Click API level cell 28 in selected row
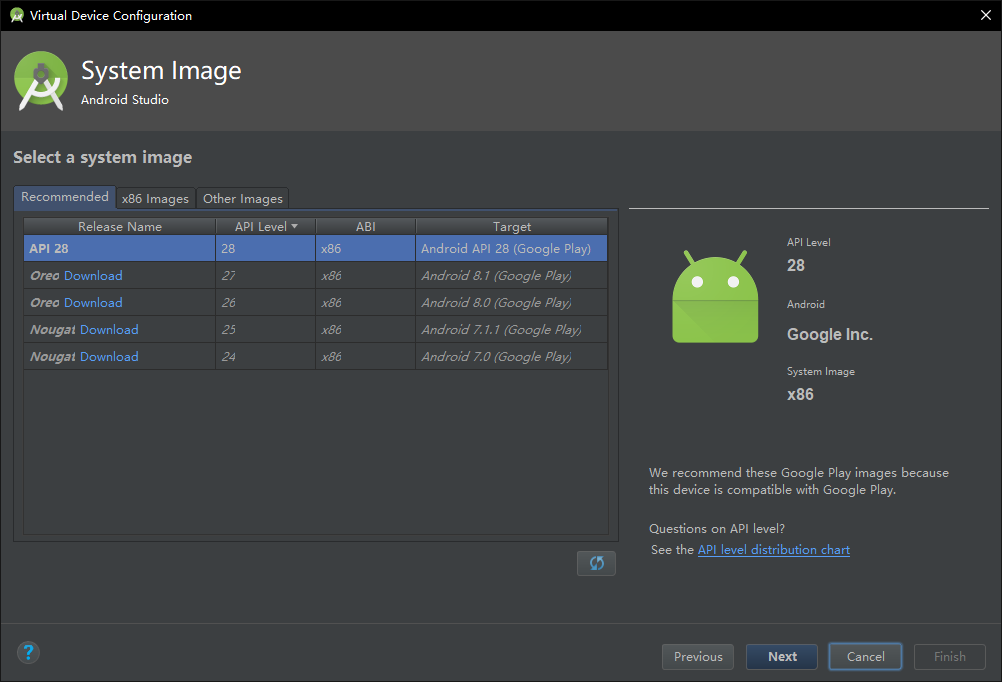This screenshot has height=682, width=1002. [x=265, y=249]
